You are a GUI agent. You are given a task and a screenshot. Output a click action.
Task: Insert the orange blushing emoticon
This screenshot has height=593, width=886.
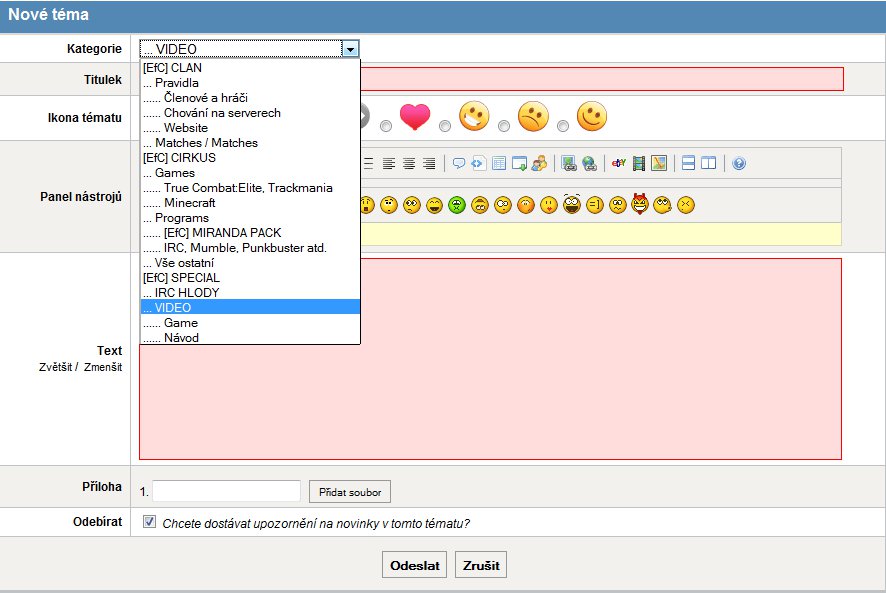(x=526, y=205)
